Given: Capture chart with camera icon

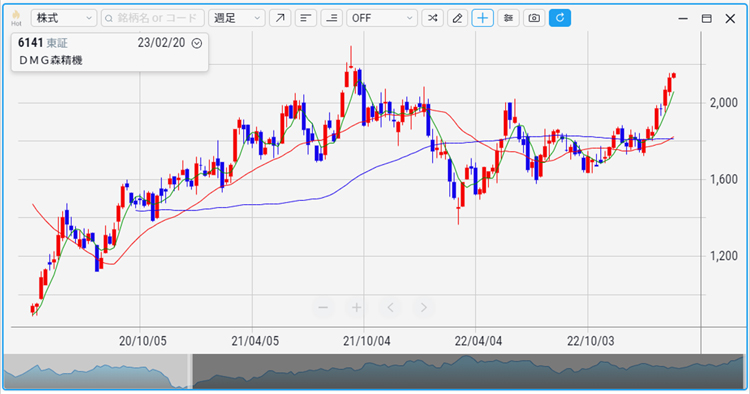Looking at the screenshot, I should coord(534,18).
